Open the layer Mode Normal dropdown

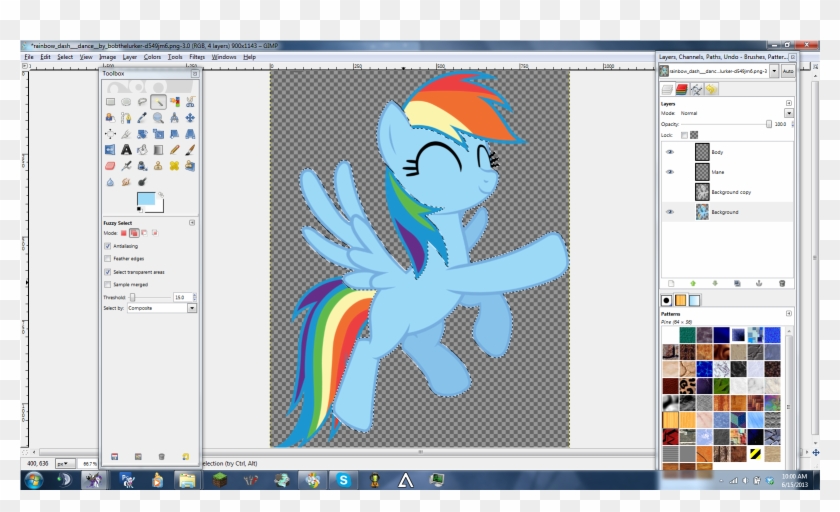789,113
